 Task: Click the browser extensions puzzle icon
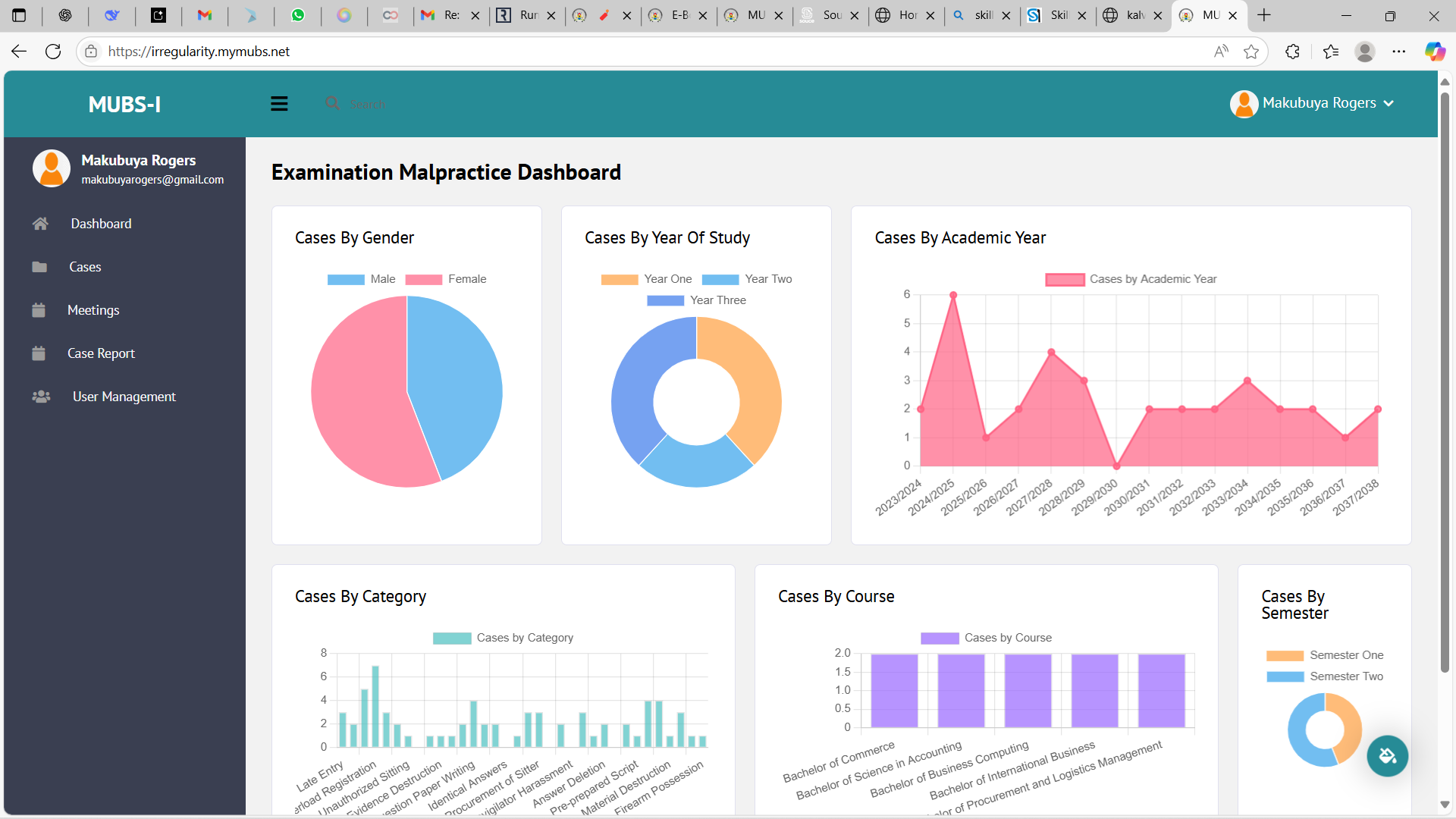click(1292, 52)
